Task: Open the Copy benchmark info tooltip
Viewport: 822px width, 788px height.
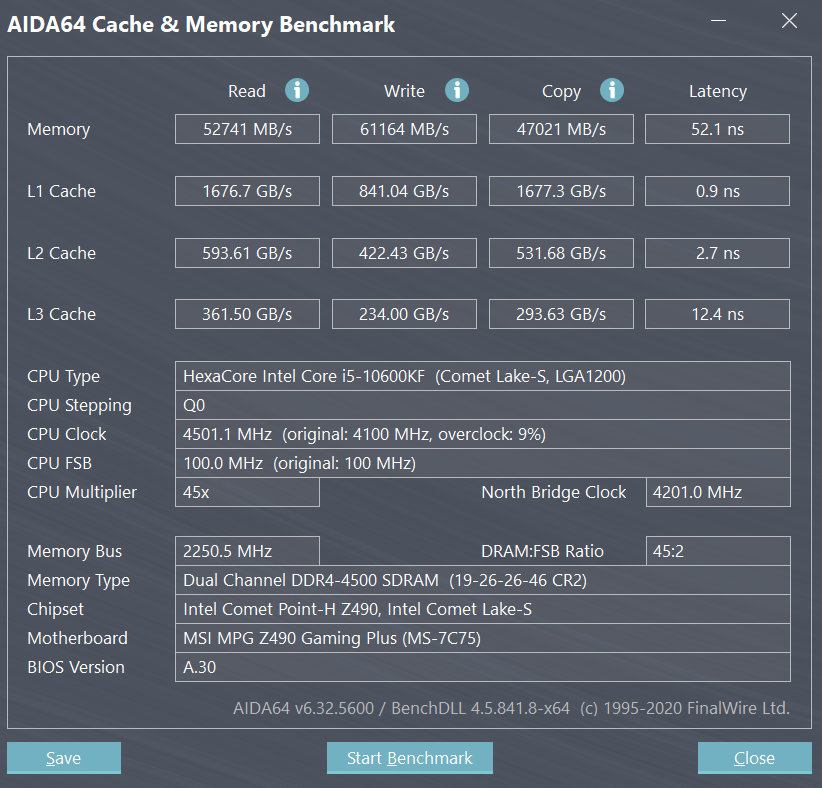Action: (611, 90)
